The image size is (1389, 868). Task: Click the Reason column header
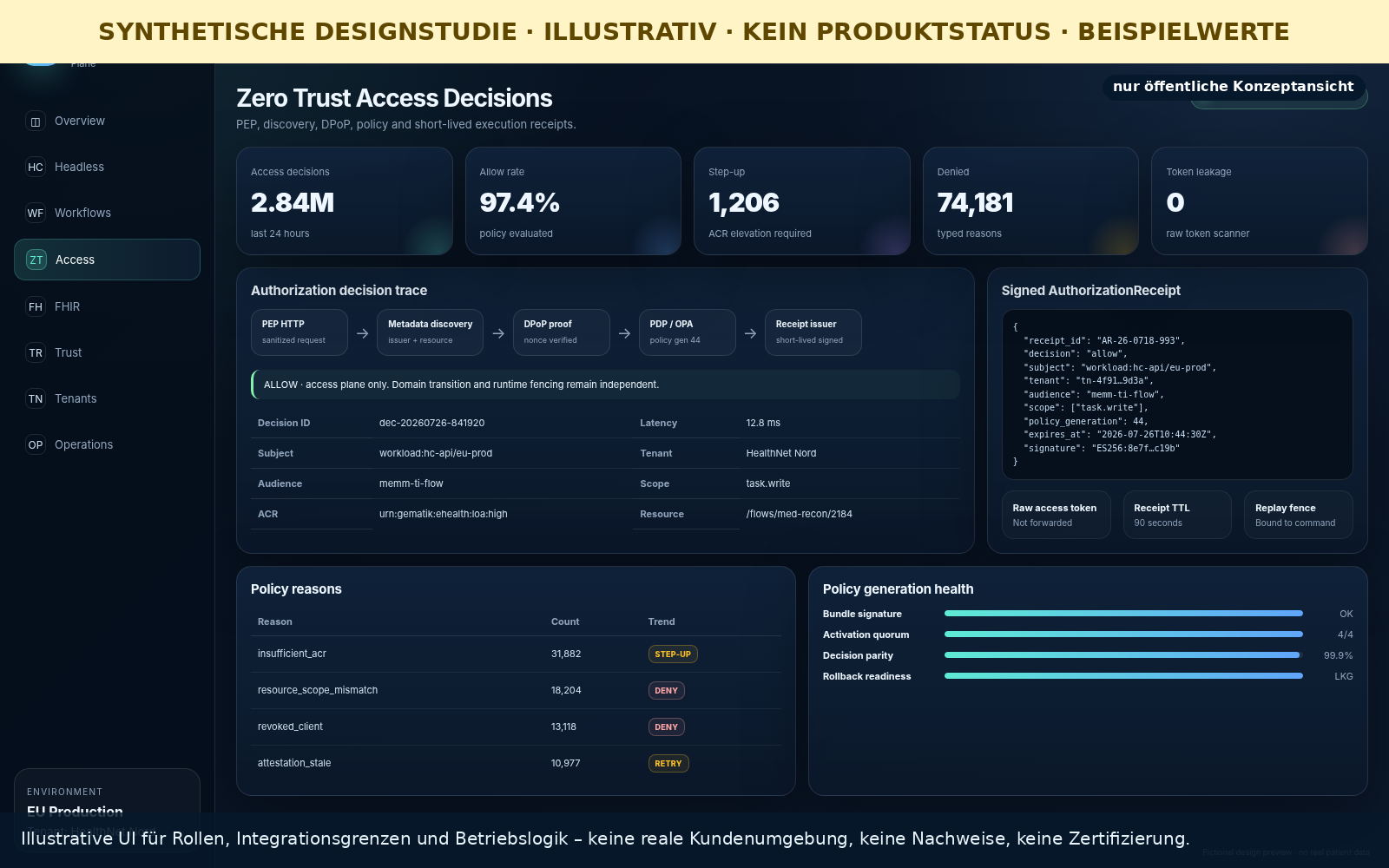click(275, 621)
